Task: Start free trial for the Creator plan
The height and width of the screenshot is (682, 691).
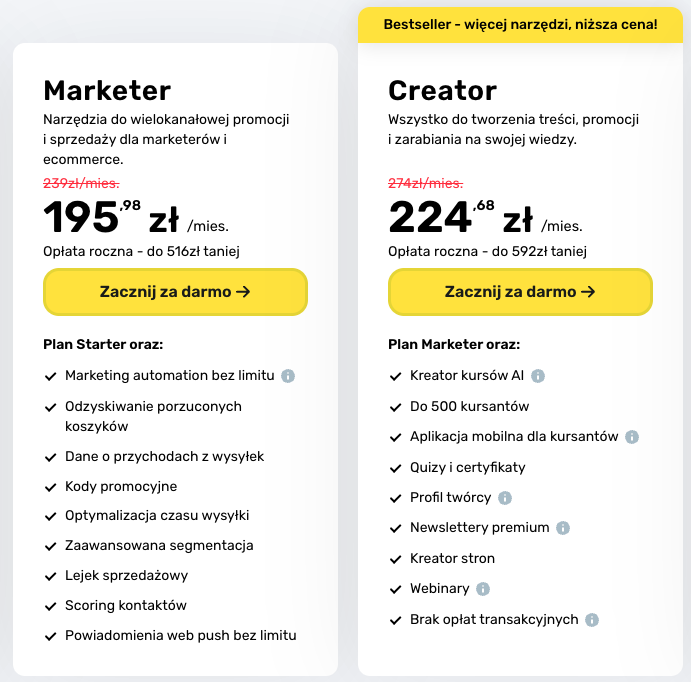Action: point(520,292)
